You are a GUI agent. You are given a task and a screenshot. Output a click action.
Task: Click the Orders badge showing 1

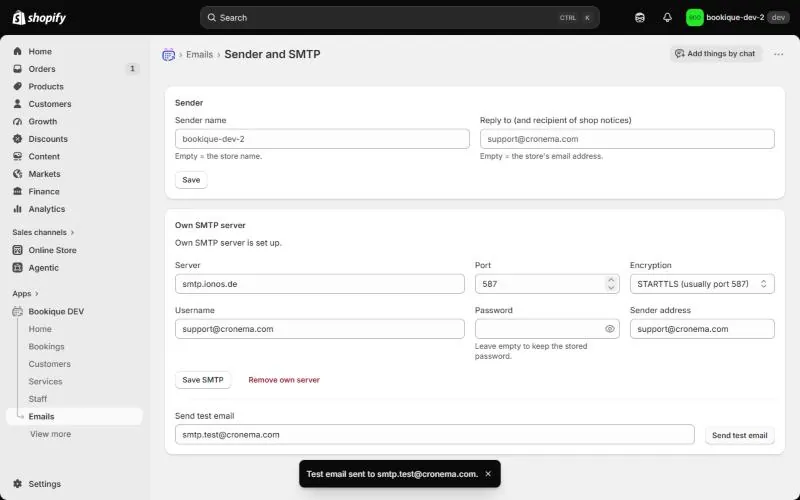tap(132, 68)
